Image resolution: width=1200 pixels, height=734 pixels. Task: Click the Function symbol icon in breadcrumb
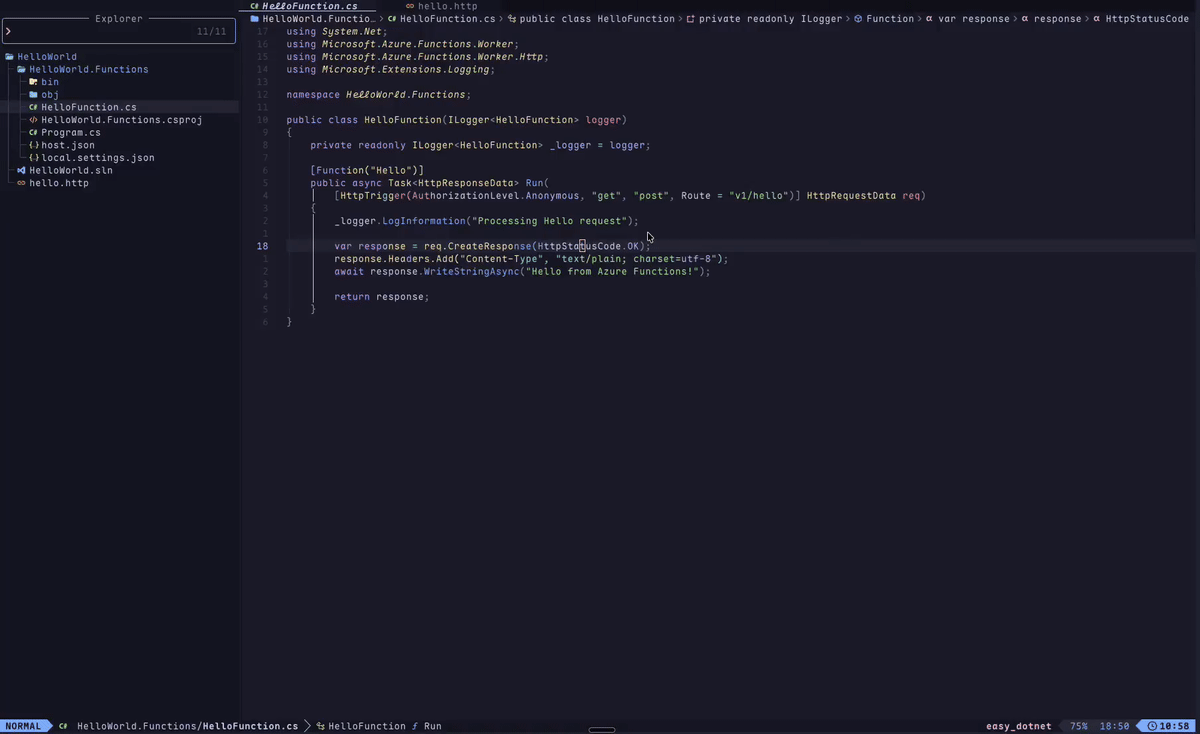click(858, 19)
